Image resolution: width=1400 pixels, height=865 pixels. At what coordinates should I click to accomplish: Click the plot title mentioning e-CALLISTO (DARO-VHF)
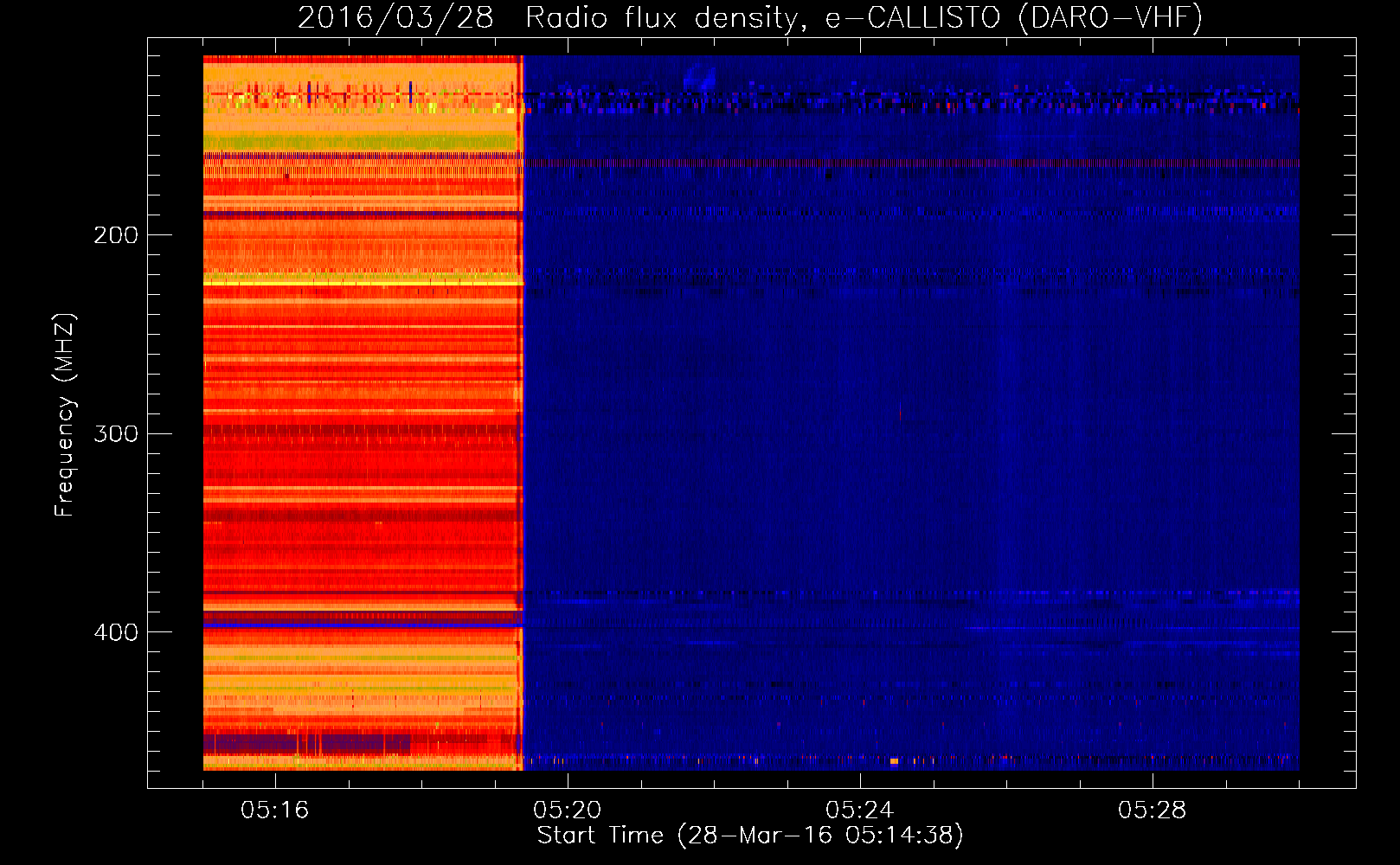pyautogui.click(x=750, y=17)
